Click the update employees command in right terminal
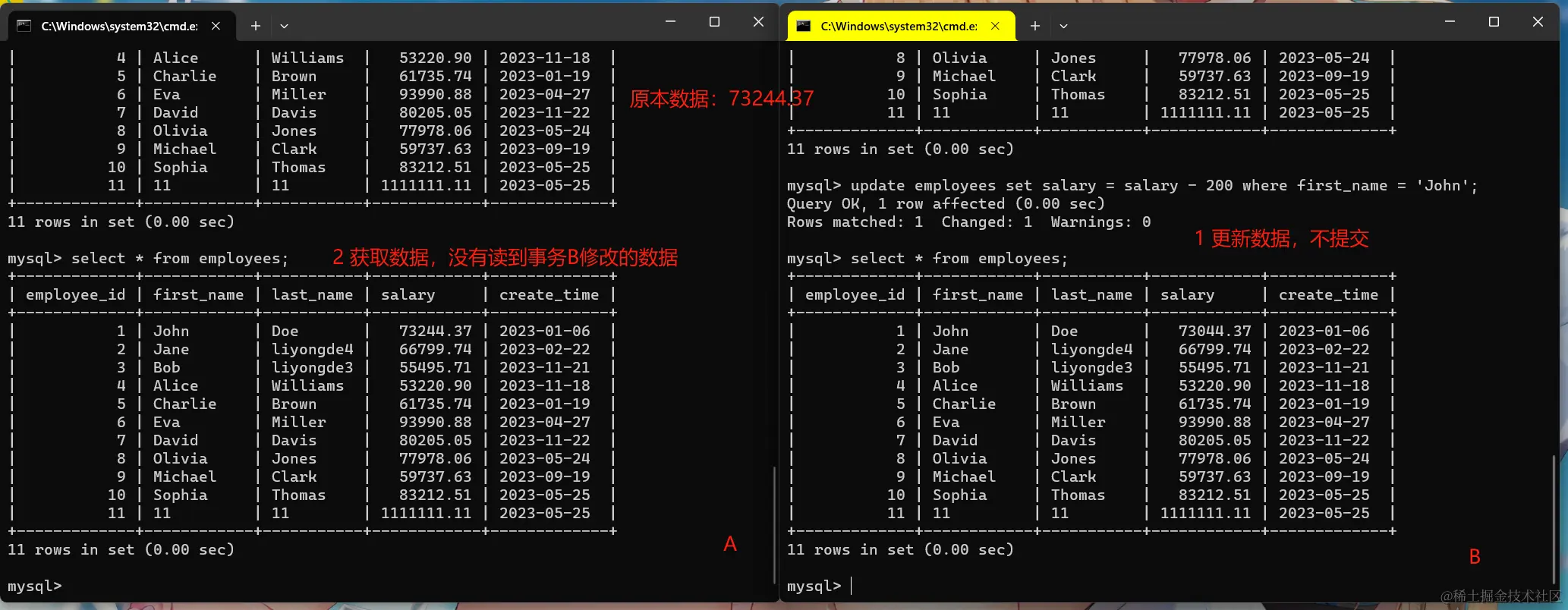Image resolution: width=1568 pixels, height=610 pixels. click(1164, 186)
